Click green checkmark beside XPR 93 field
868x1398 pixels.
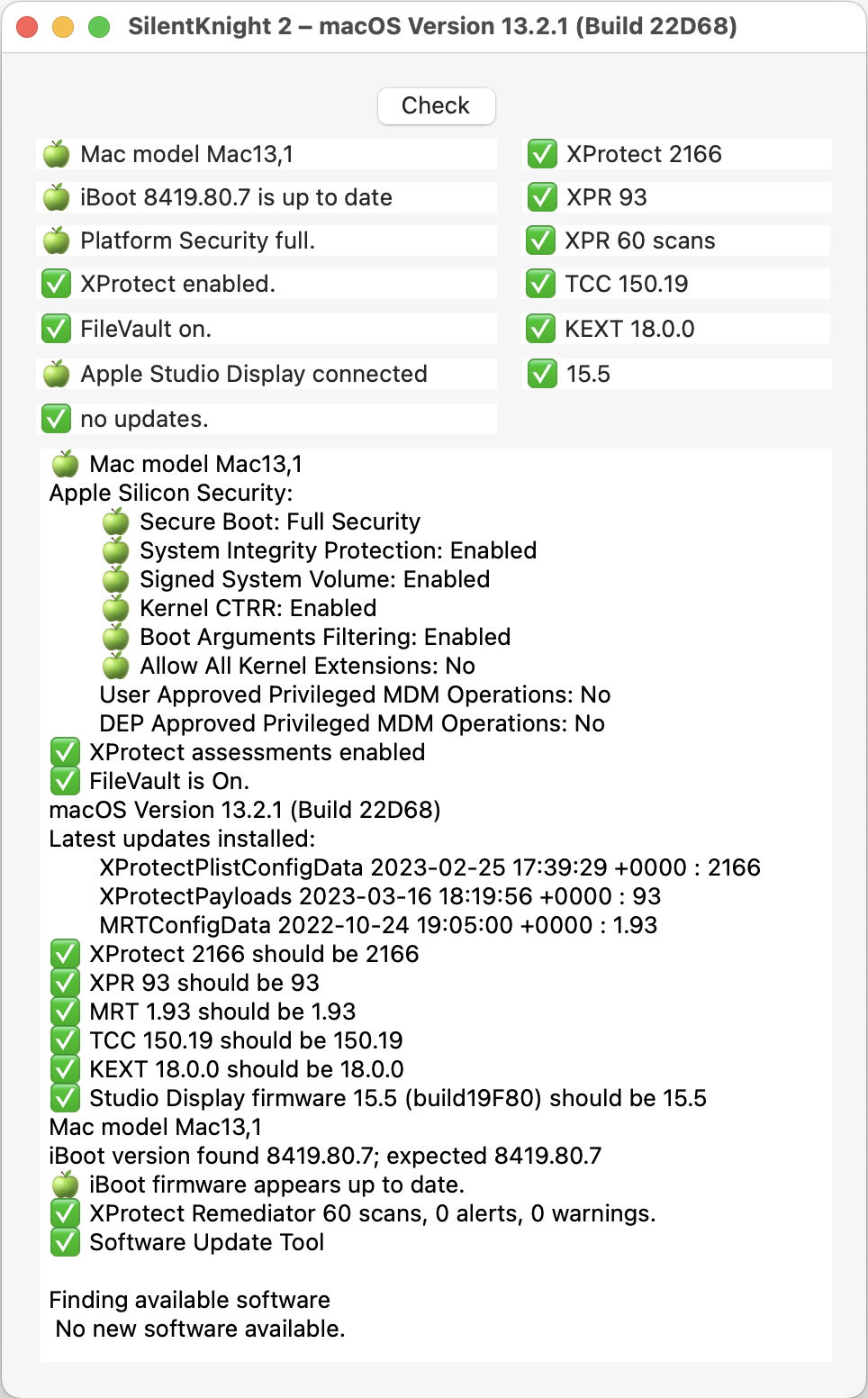(542, 197)
